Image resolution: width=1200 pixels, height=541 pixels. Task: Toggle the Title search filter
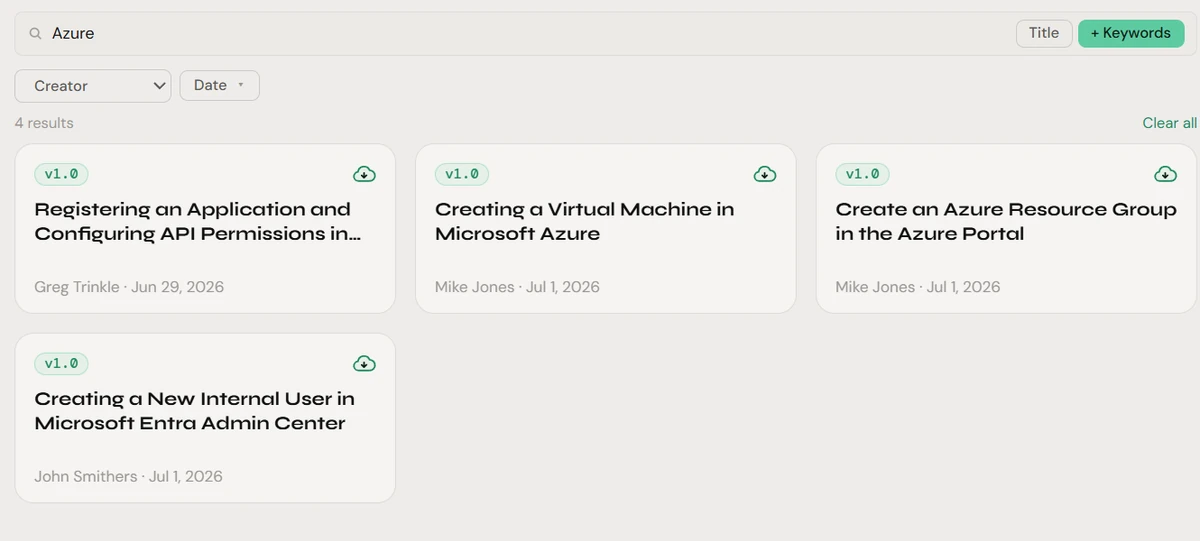pyautogui.click(x=1044, y=33)
